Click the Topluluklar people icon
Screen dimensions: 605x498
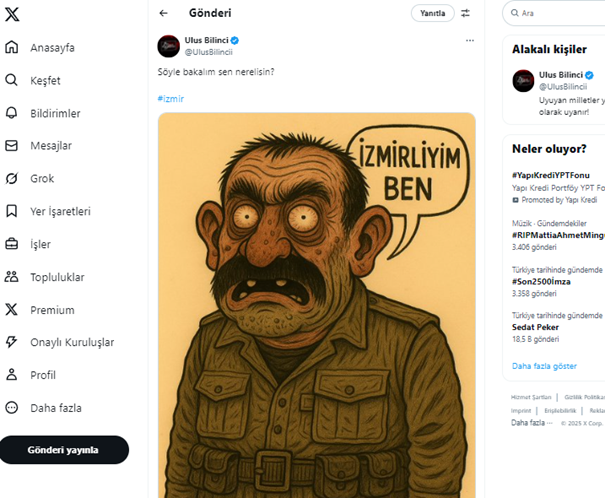pos(12,277)
